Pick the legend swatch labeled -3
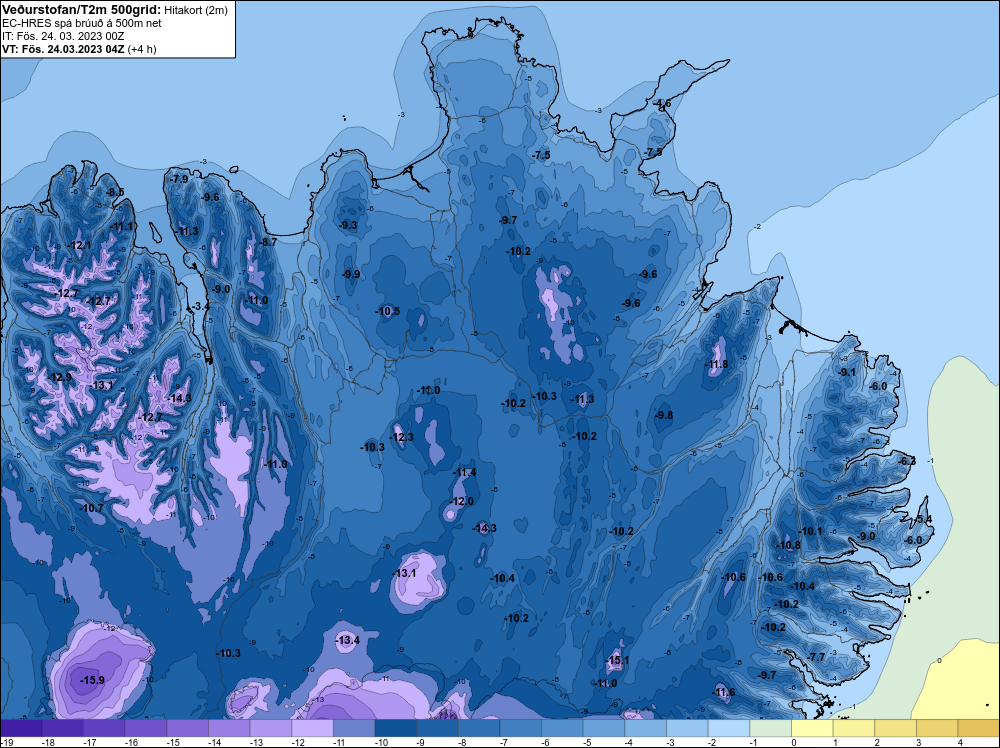Screen dimensions: 1000x748 688,728
